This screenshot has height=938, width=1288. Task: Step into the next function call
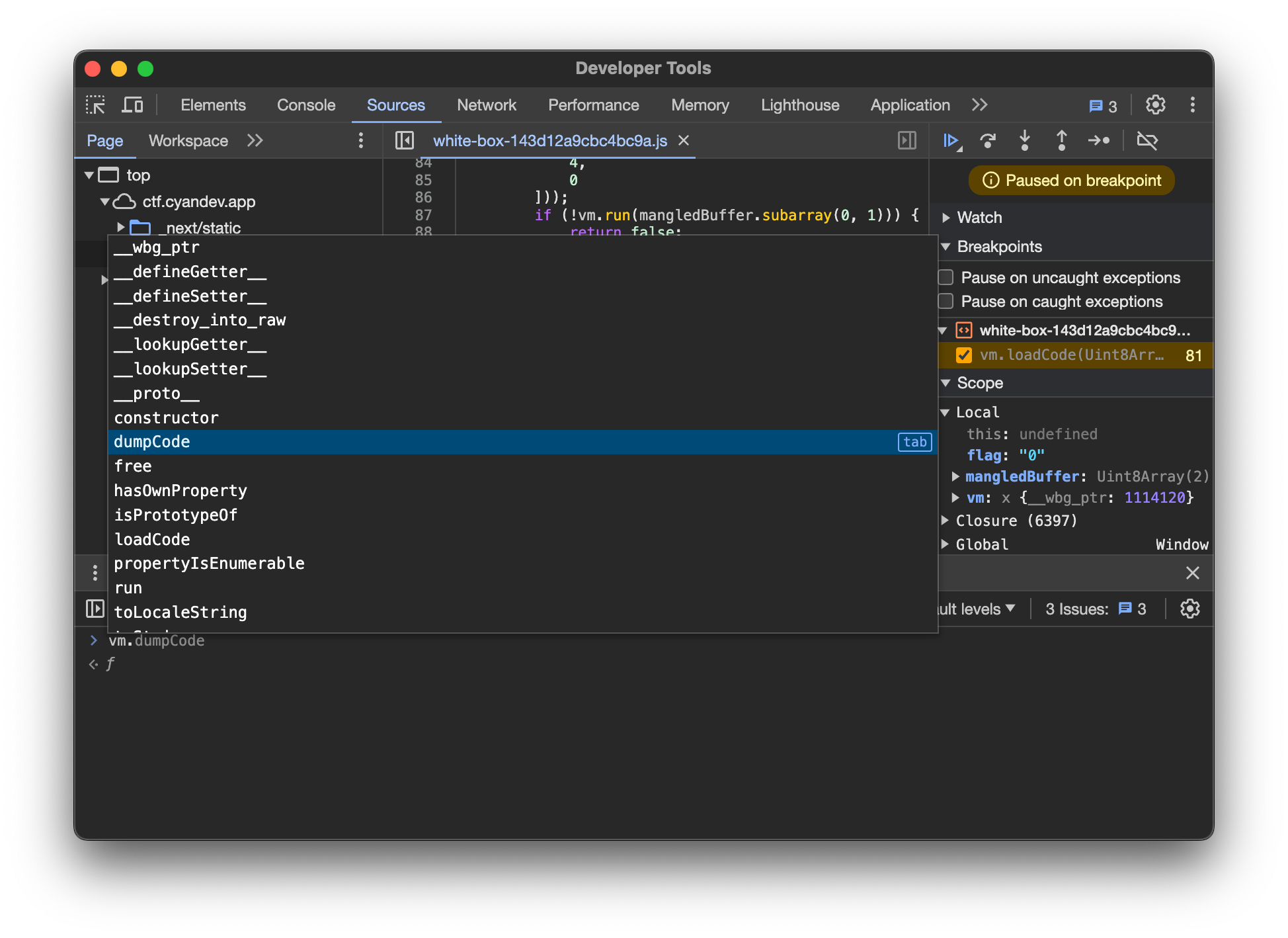pos(1024,140)
